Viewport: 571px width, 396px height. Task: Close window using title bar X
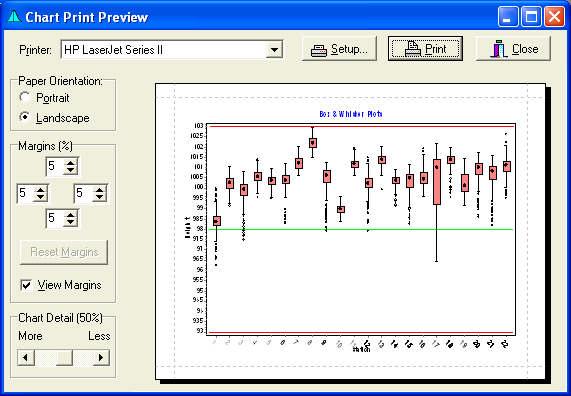(x=554, y=17)
